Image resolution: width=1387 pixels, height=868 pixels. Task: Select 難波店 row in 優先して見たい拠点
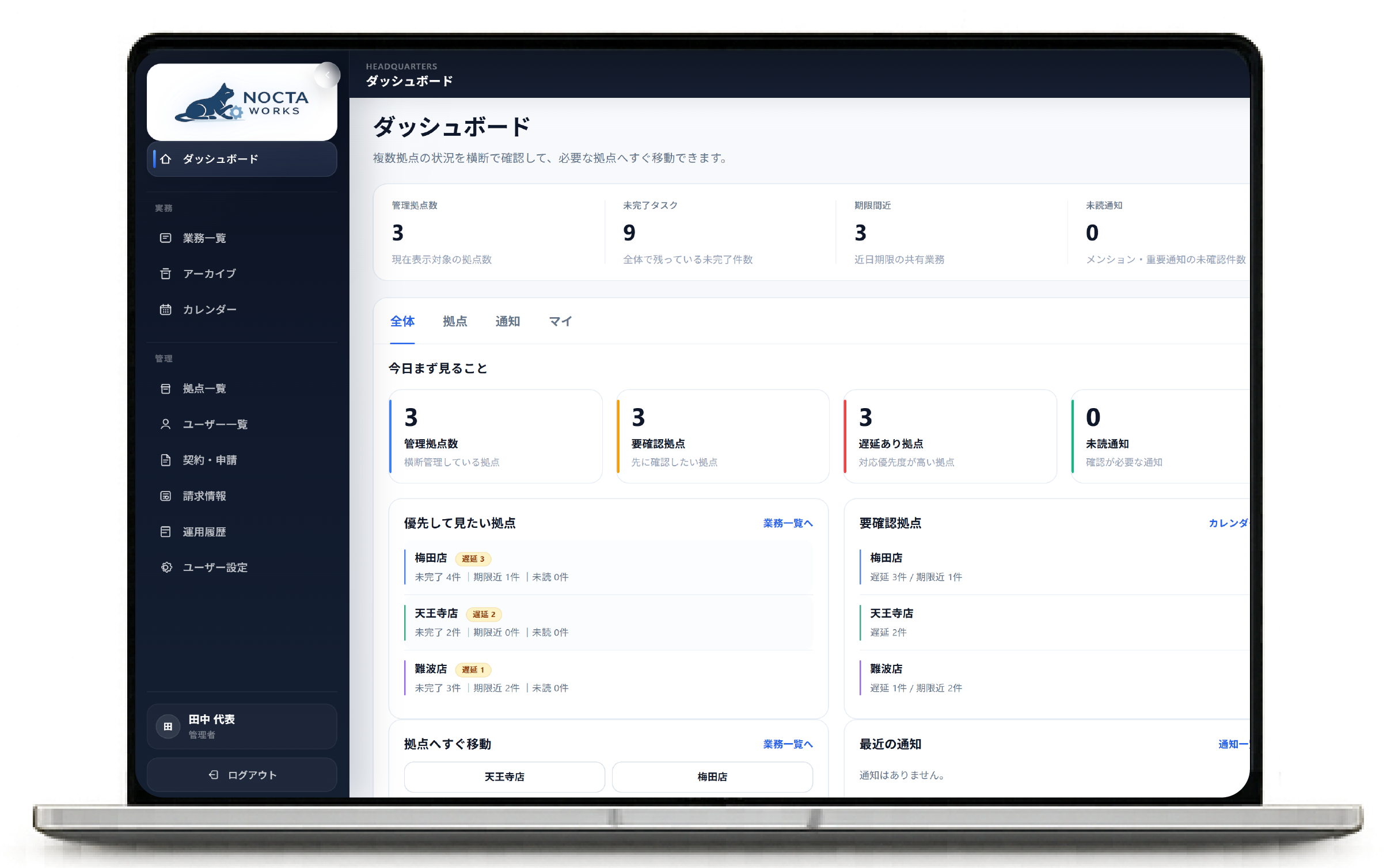609,678
